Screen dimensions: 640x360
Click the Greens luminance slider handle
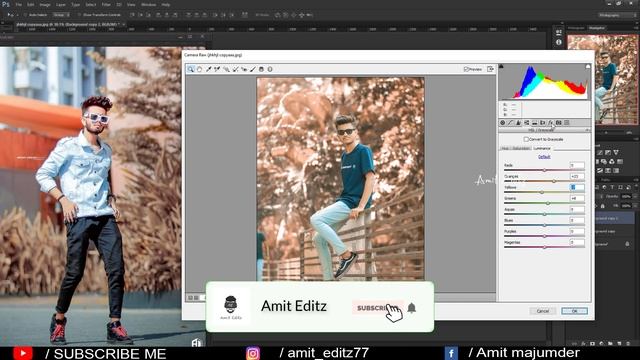[548, 203]
